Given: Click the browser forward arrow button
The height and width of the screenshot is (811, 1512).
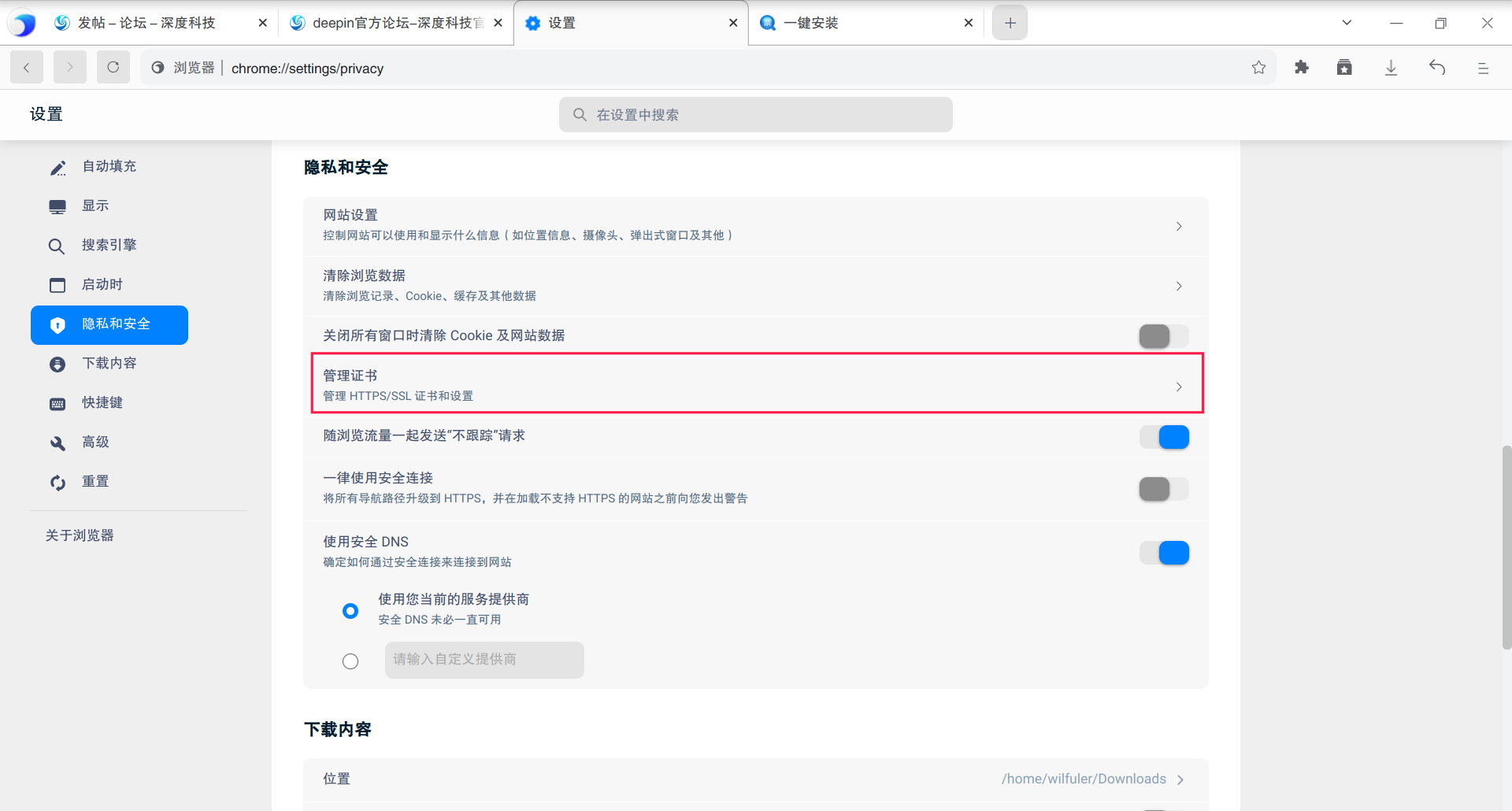Looking at the screenshot, I should pyautogui.click(x=70, y=68).
